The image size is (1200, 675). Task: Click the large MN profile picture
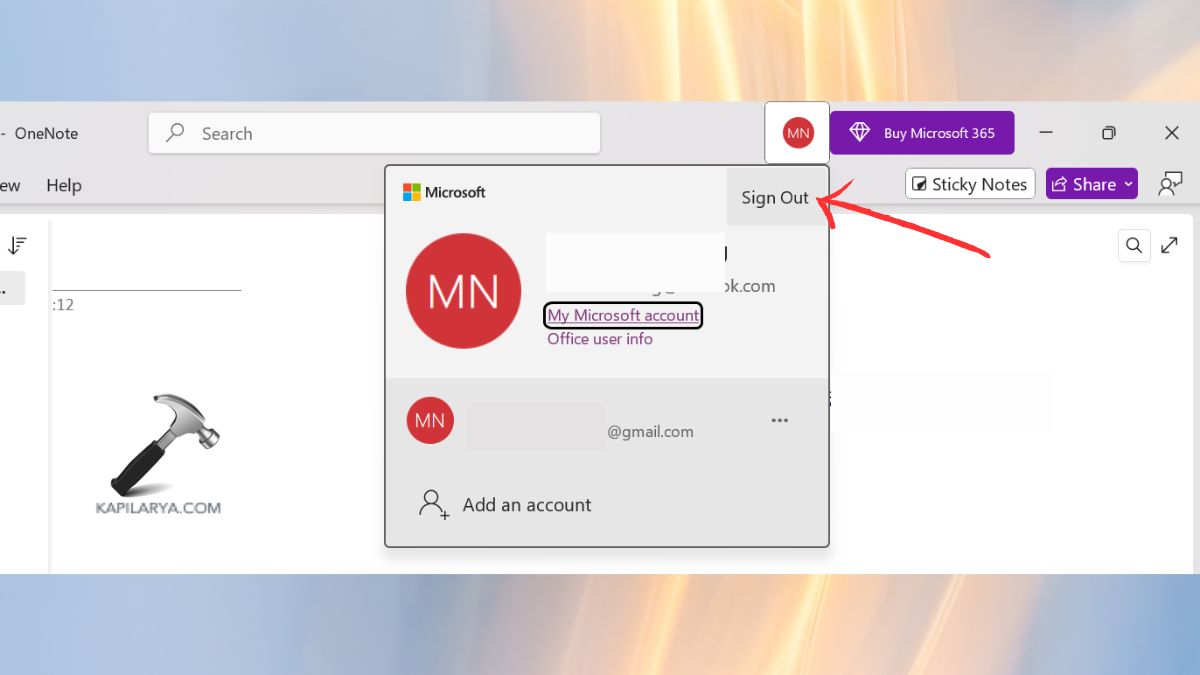tap(463, 291)
